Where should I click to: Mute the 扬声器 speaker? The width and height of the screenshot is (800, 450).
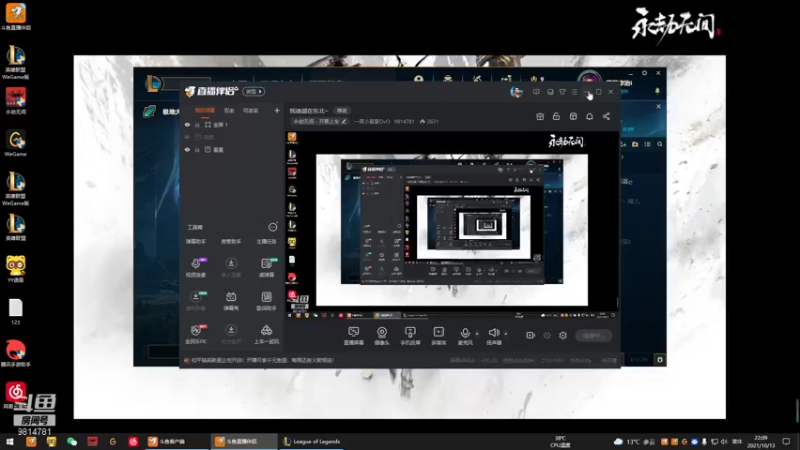(x=493, y=336)
